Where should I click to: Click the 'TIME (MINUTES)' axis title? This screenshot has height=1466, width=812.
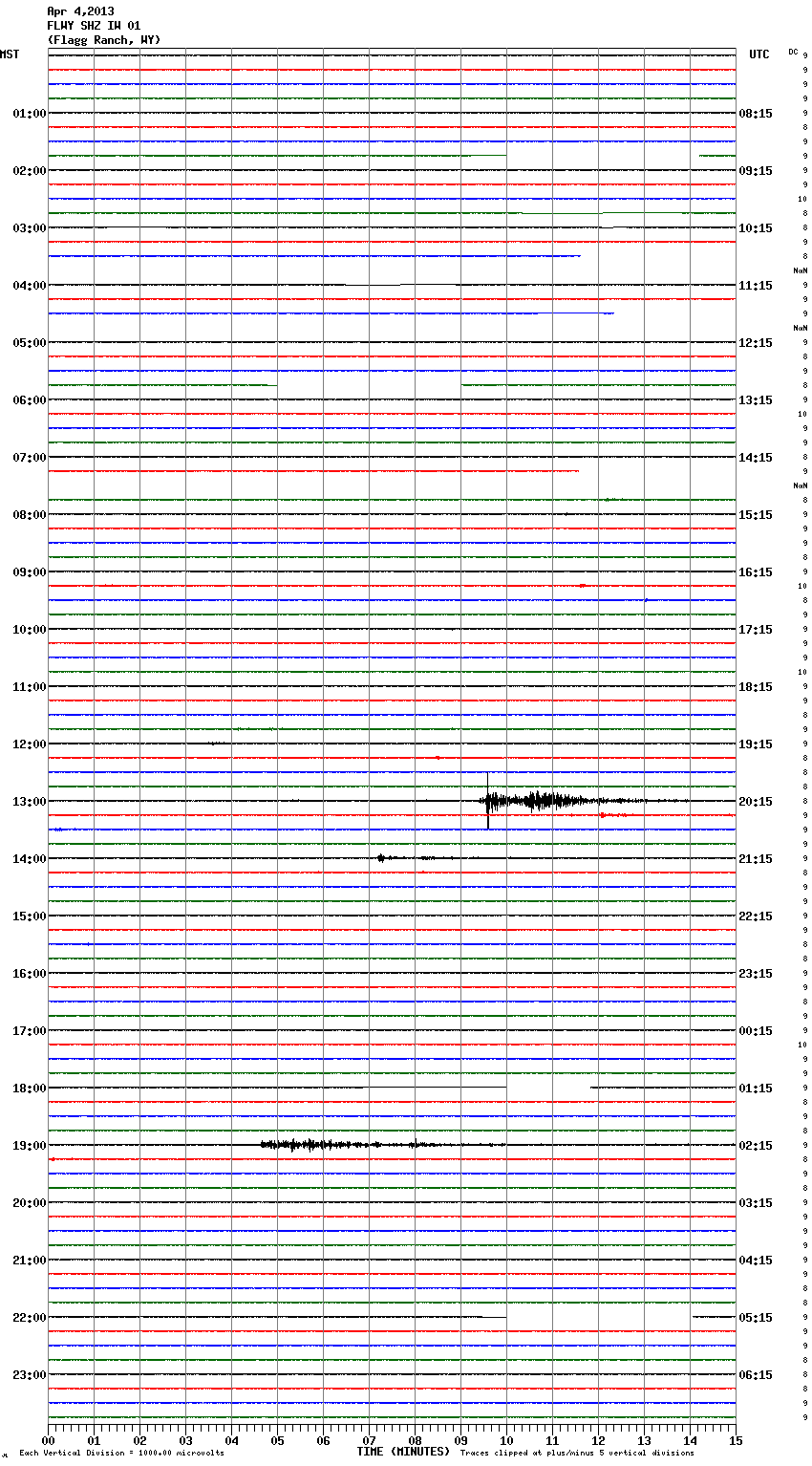coord(403,1452)
